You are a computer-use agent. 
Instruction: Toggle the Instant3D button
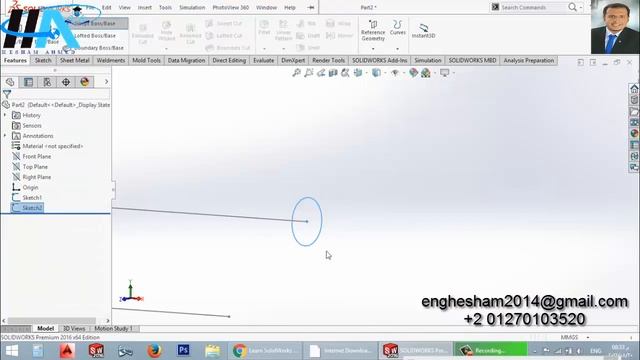click(423, 31)
